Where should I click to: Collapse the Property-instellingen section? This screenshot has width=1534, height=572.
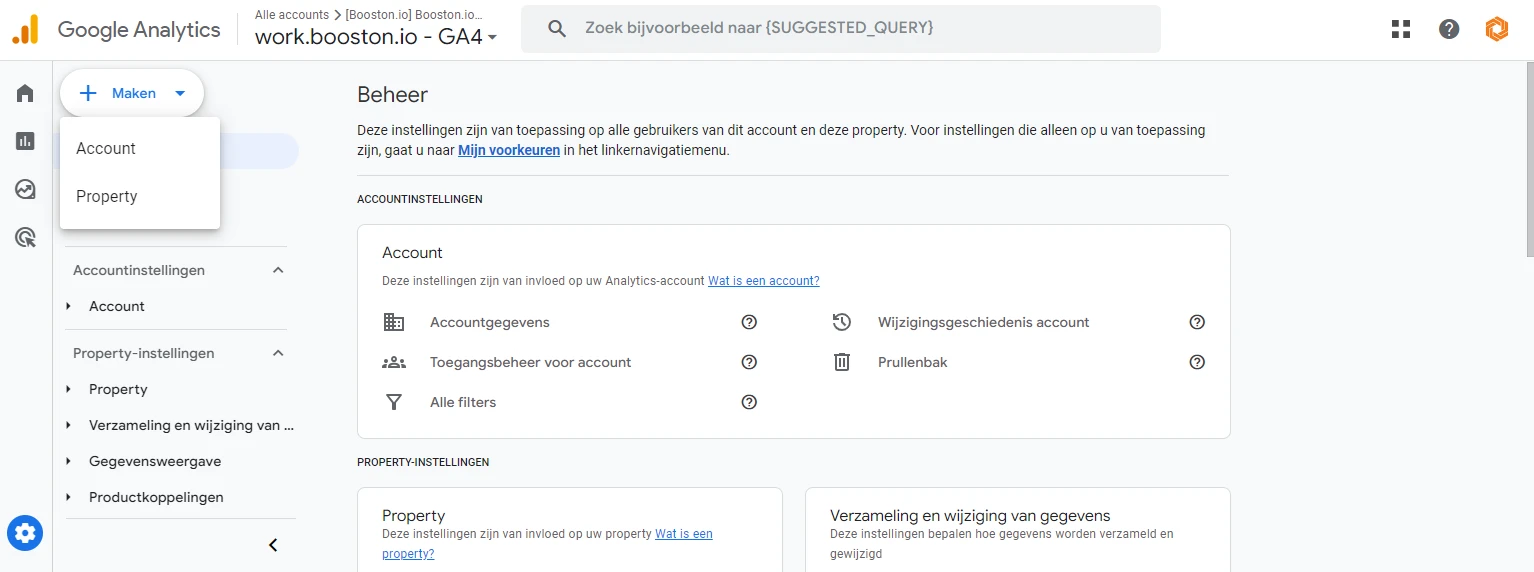278,353
